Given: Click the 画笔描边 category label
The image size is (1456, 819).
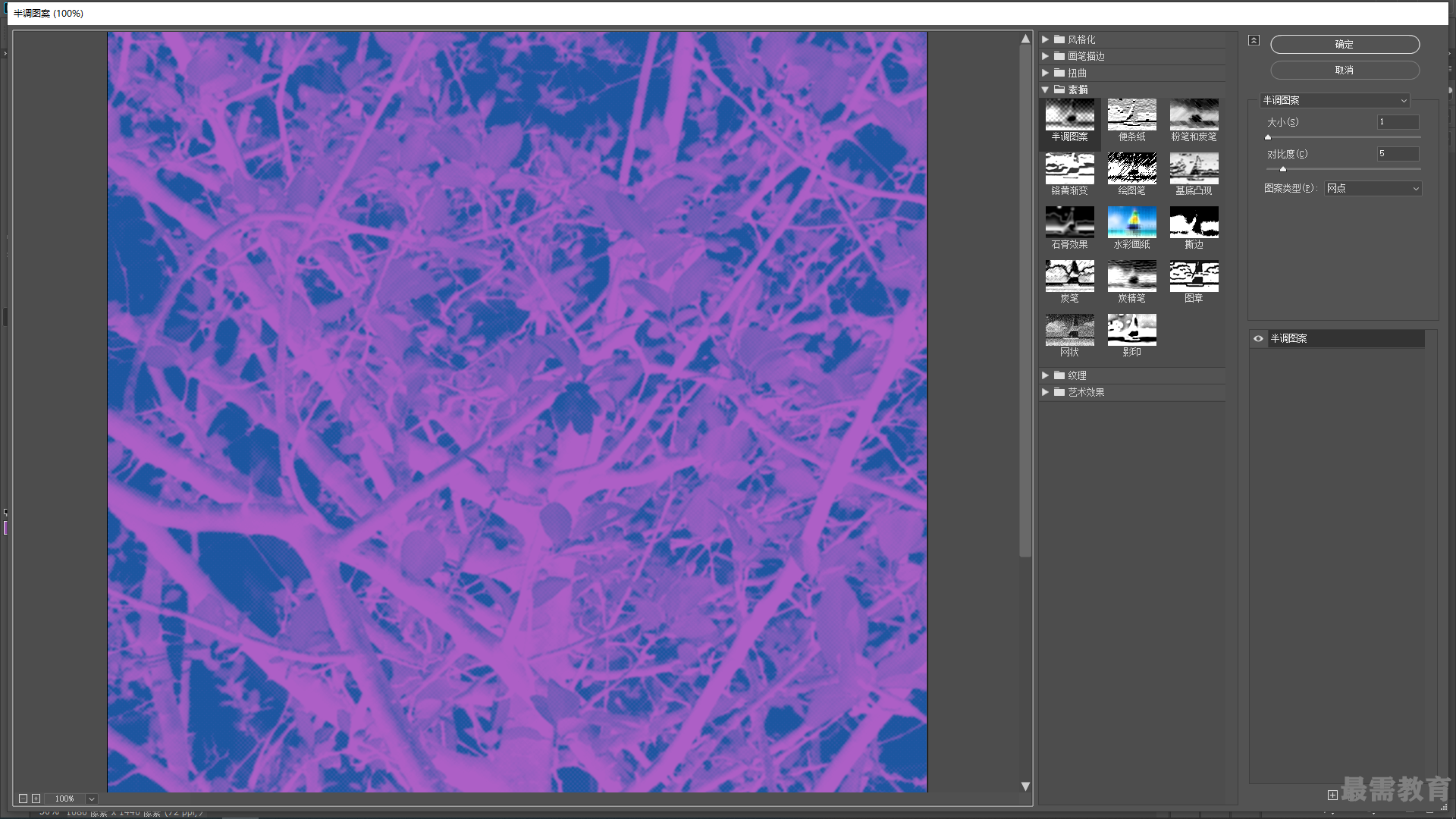Looking at the screenshot, I should click(x=1086, y=56).
